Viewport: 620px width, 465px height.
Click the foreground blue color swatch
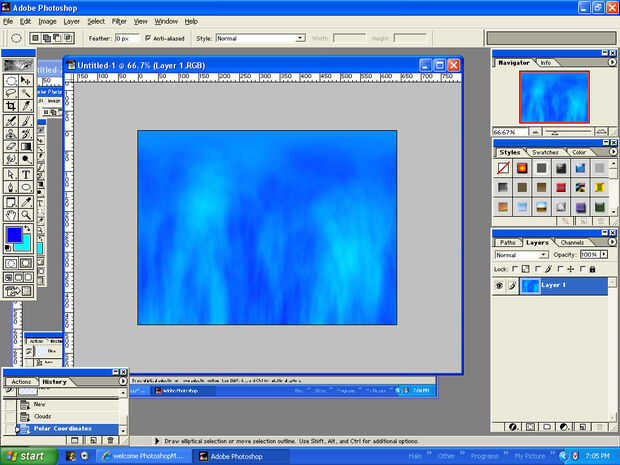click(x=14, y=235)
